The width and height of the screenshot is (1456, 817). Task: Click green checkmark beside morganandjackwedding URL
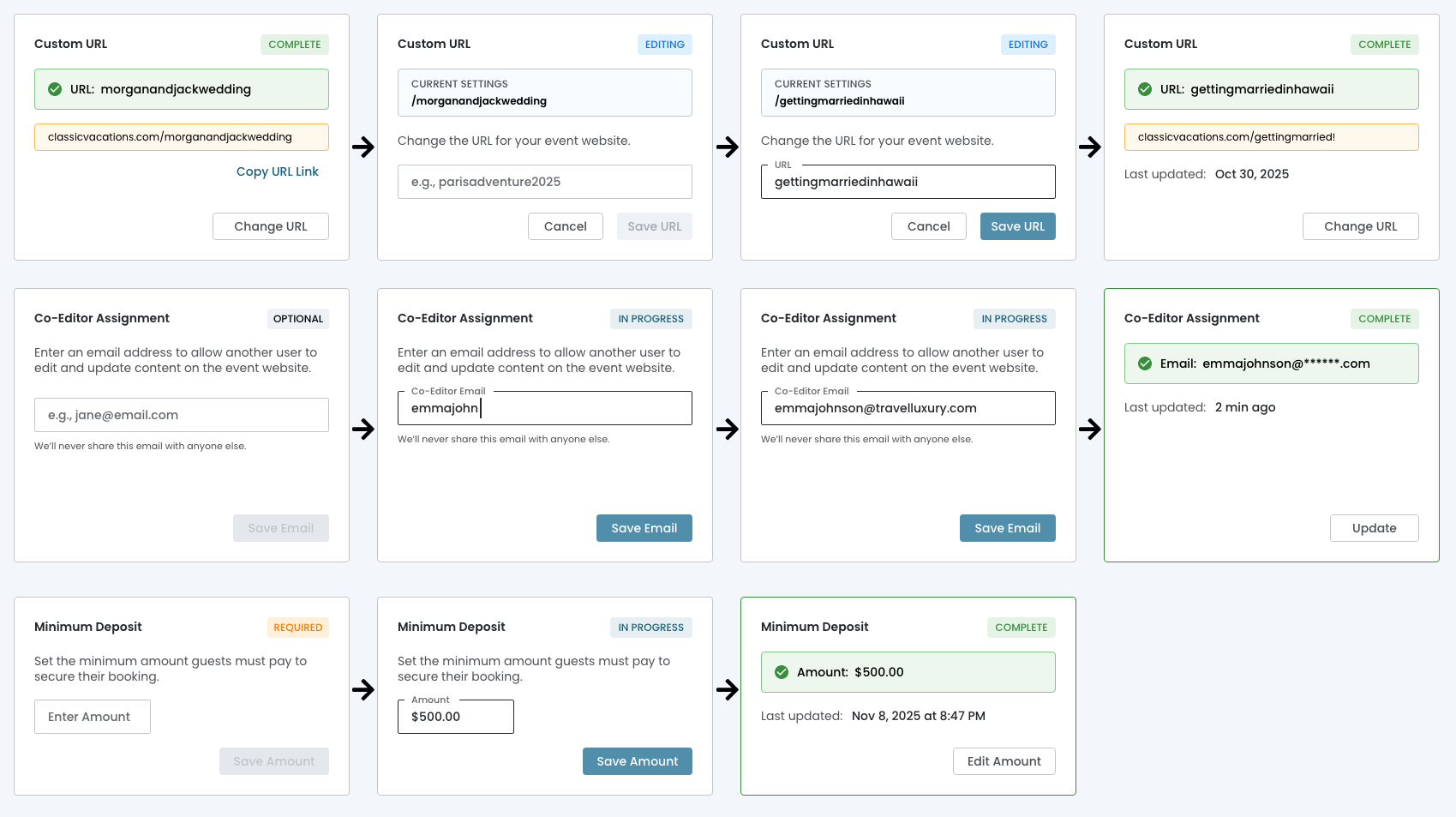[x=55, y=89]
